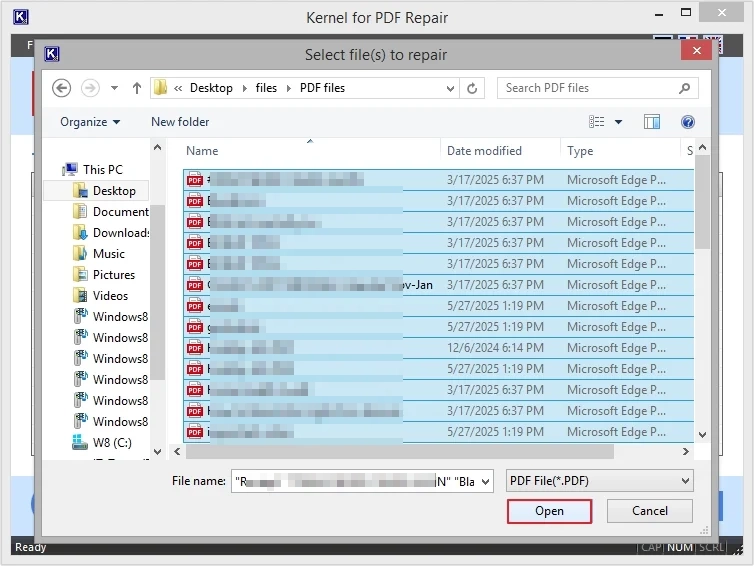
Task: Select Music in navigation pane
Action: pos(99,254)
